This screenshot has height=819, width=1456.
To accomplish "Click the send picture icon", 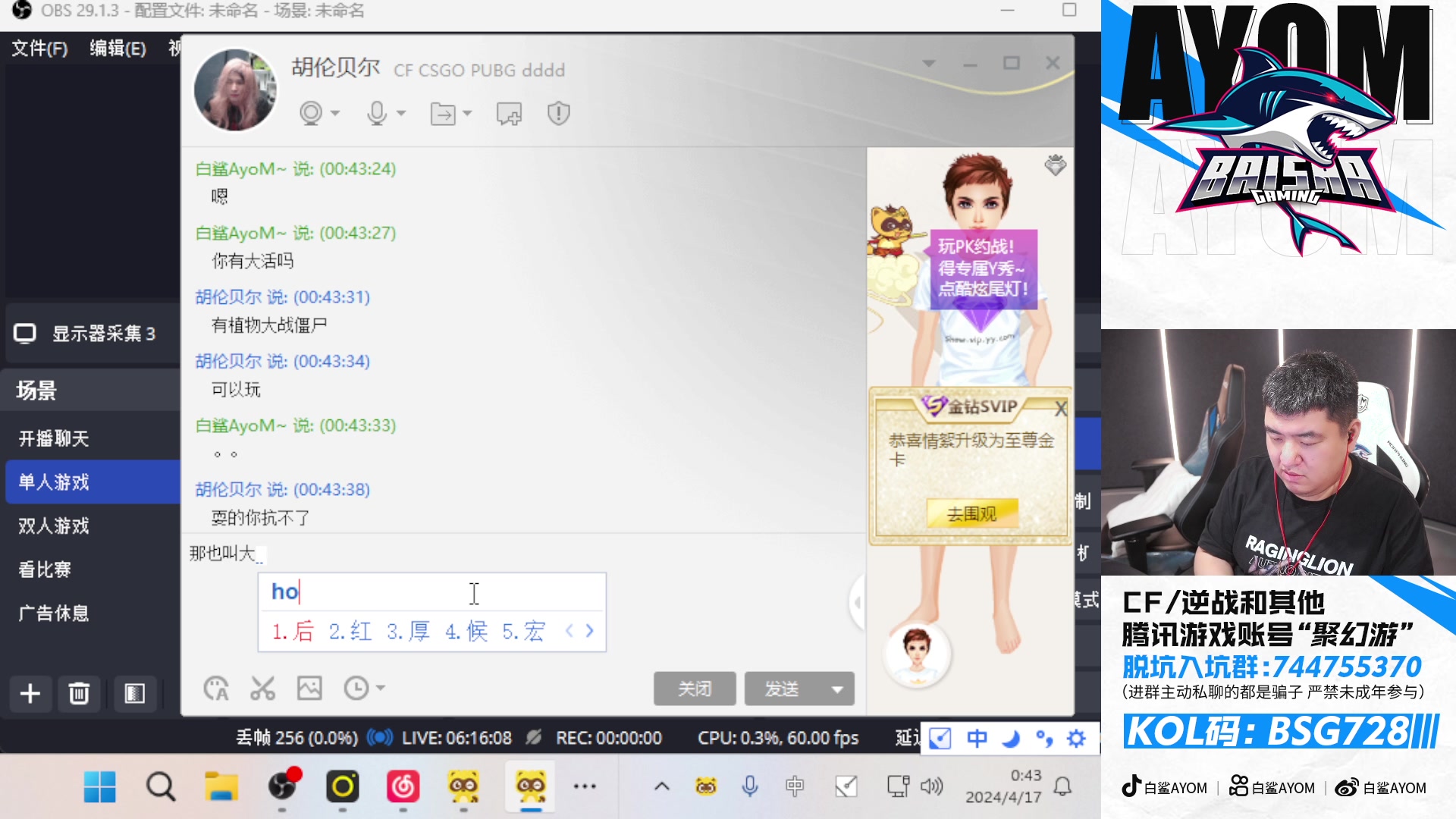I will tap(309, 689).
